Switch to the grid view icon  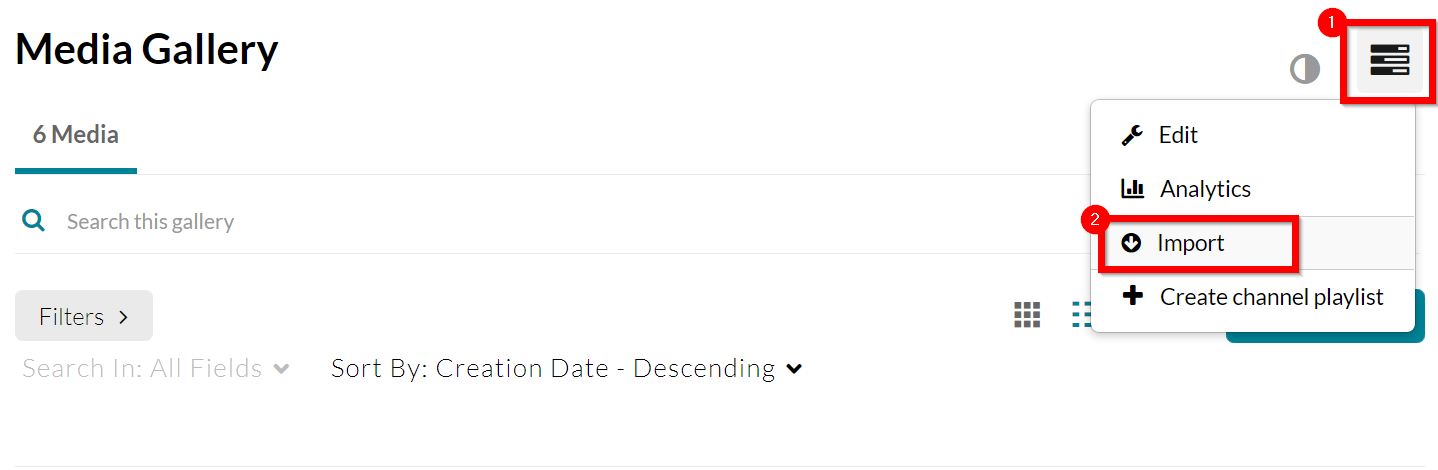point(1027,315)
